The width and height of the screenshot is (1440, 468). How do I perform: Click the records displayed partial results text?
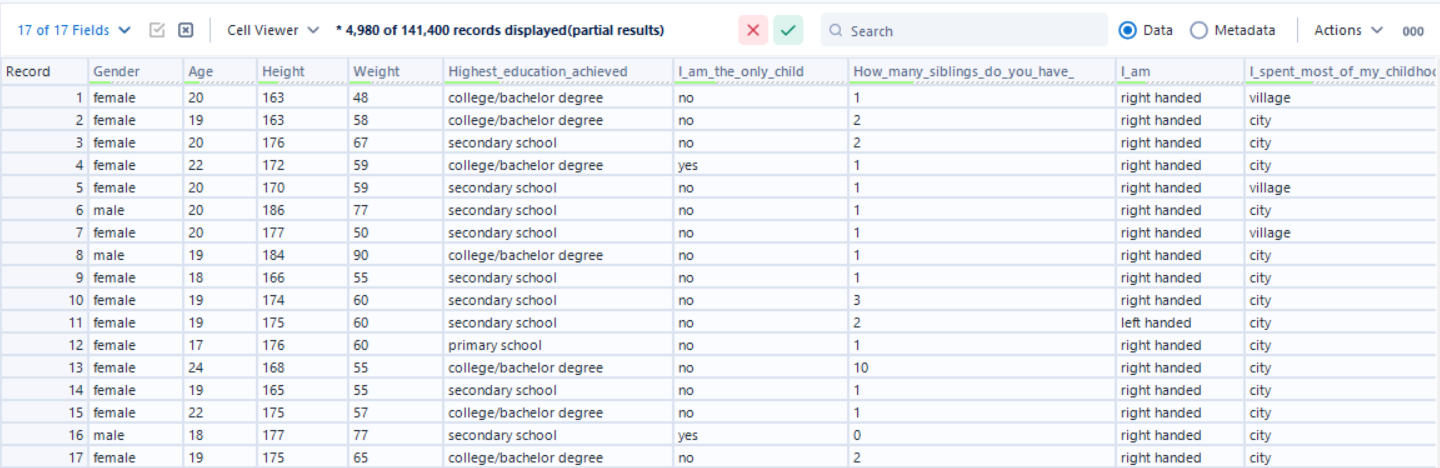pyautogui.click(x=500, y=30)
